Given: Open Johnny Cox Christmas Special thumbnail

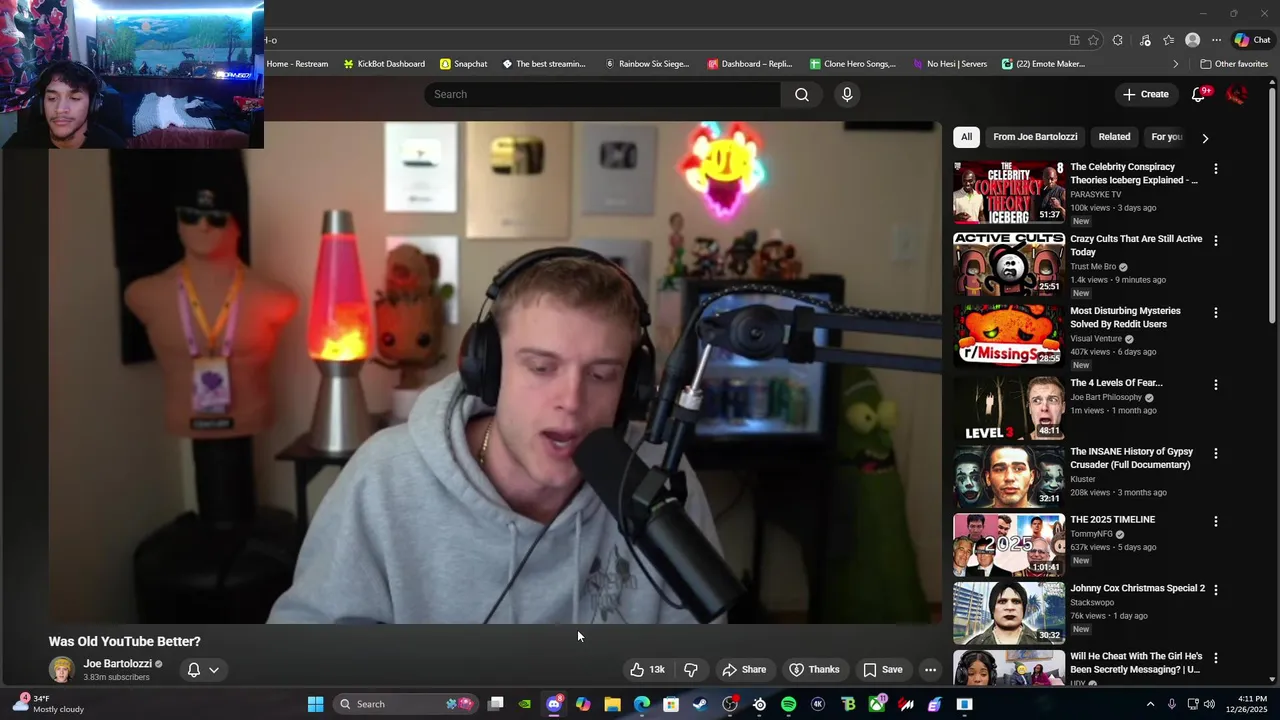Looking at the screenshot, I should pos(1008,614).
